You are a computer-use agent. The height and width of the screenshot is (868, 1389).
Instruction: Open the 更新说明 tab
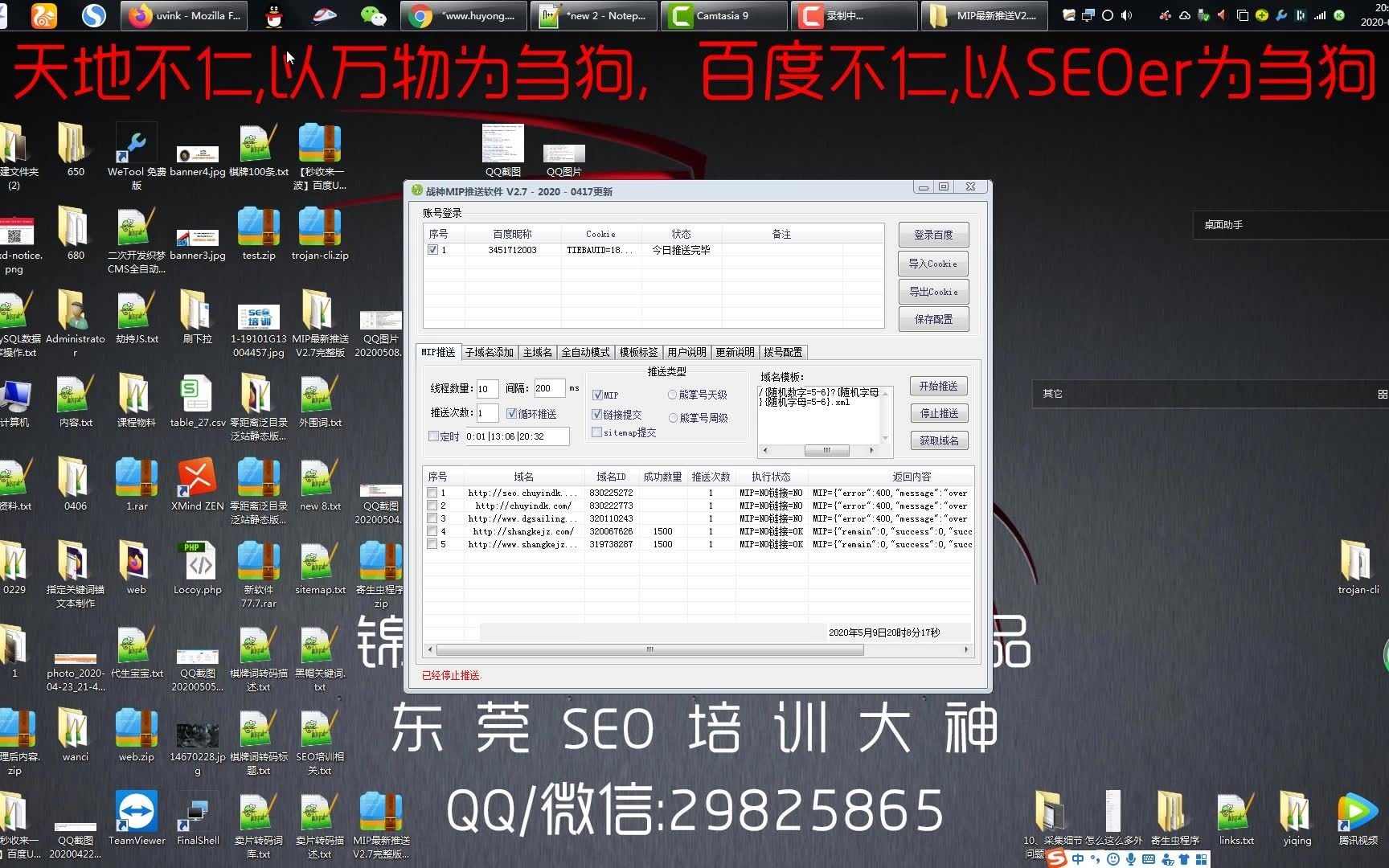coord(735,352)
